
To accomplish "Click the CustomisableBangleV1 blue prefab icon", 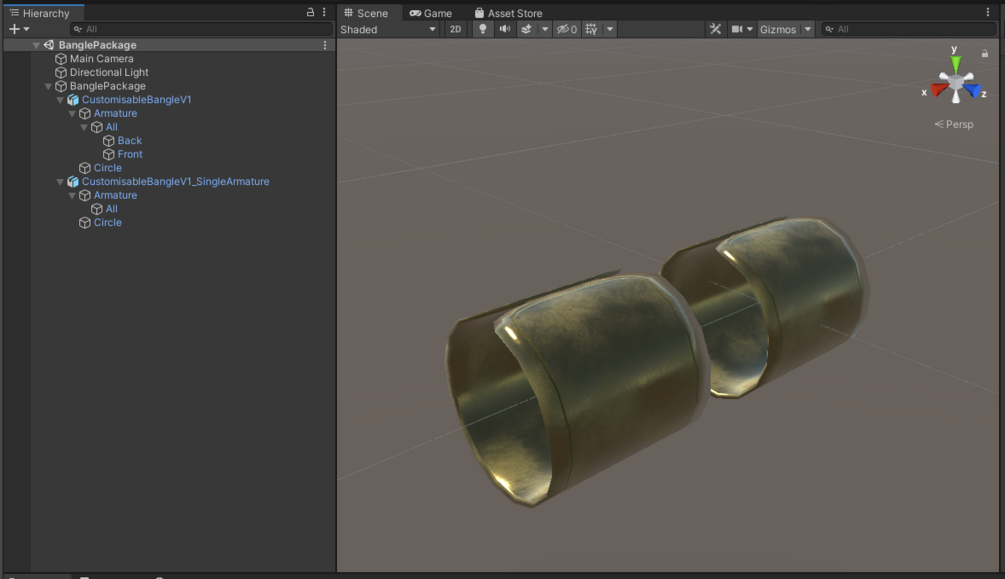I will tap(73, 100).
